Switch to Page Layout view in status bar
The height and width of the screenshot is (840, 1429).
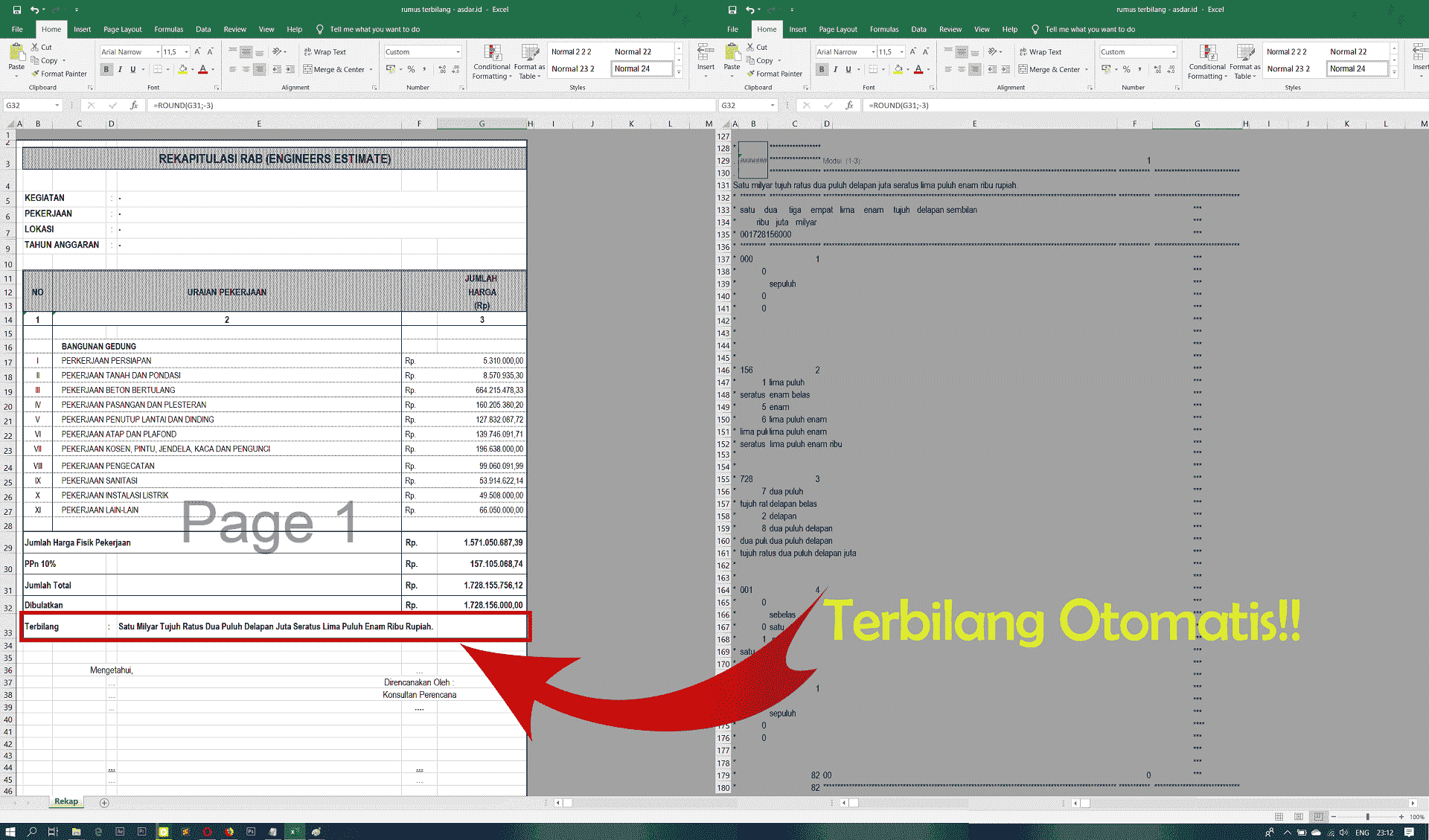tap(1299, 816)
